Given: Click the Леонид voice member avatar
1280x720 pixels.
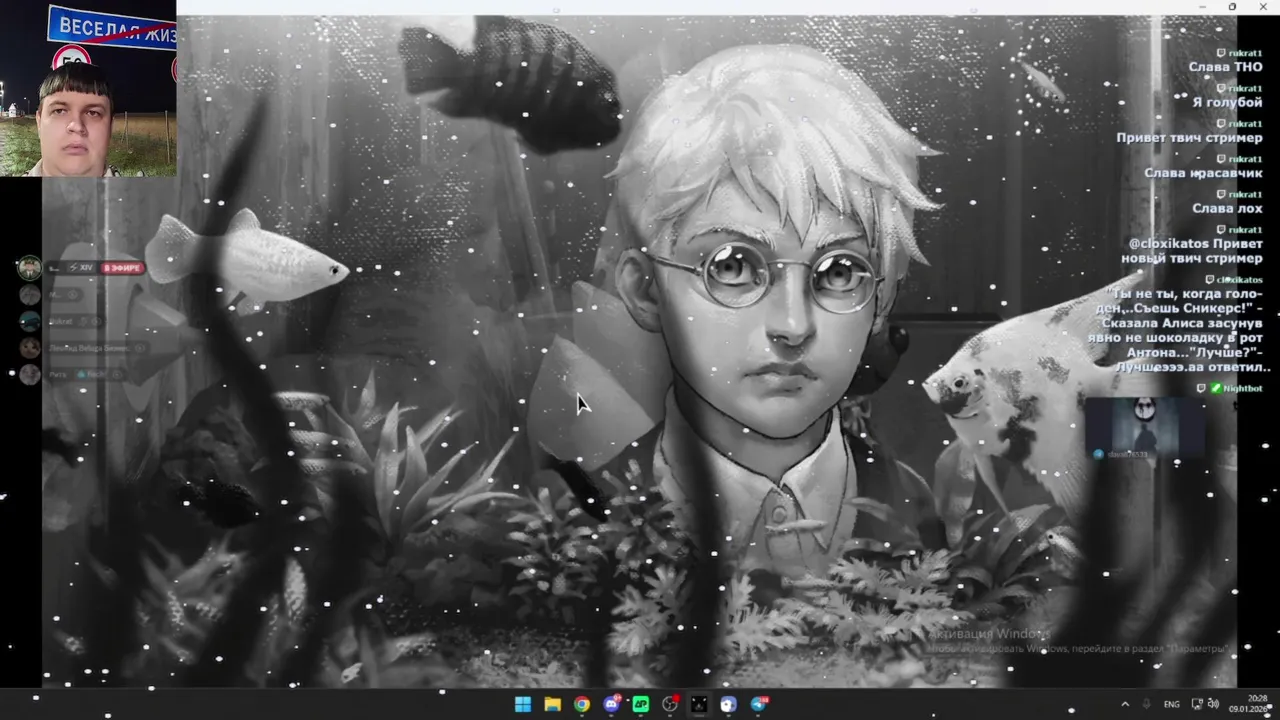Looking at the screenshot, I should coord(30,348).
